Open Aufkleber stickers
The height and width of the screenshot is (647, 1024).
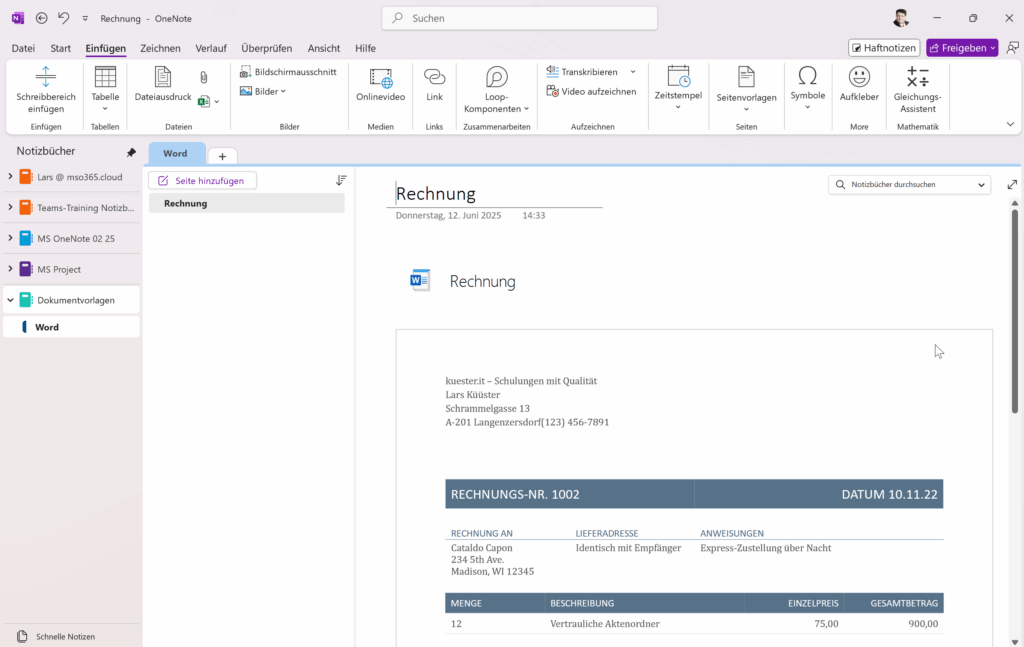click(859, 84)
